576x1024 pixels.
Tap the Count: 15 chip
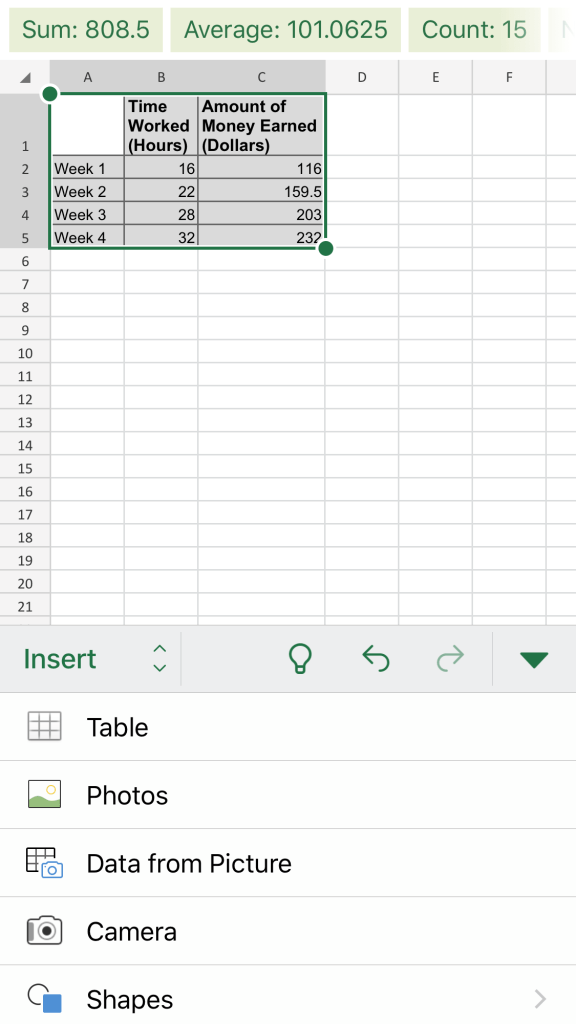pos(474,30)
